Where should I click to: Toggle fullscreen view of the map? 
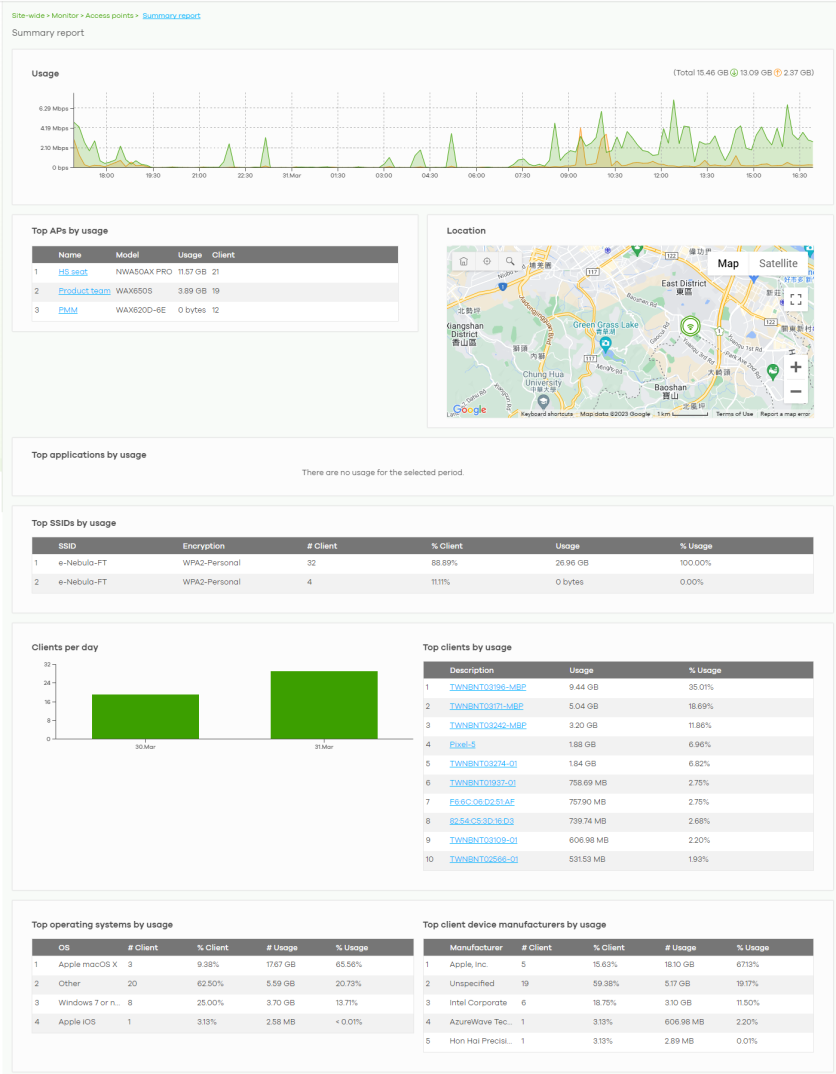[x=795, y=299]
